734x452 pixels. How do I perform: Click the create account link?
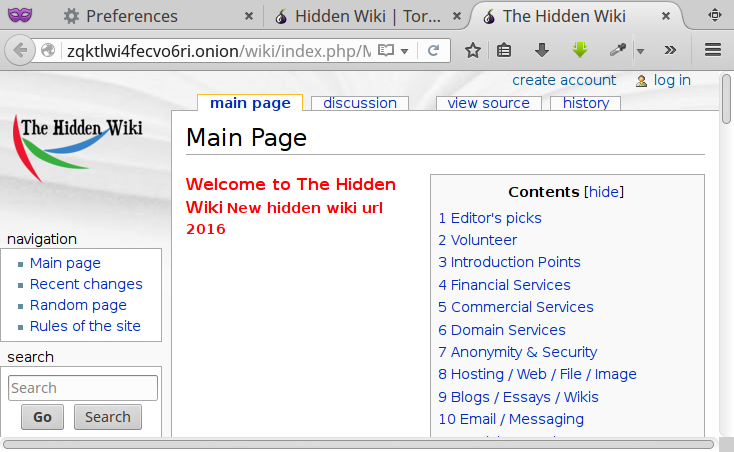[x=564, y=80]
